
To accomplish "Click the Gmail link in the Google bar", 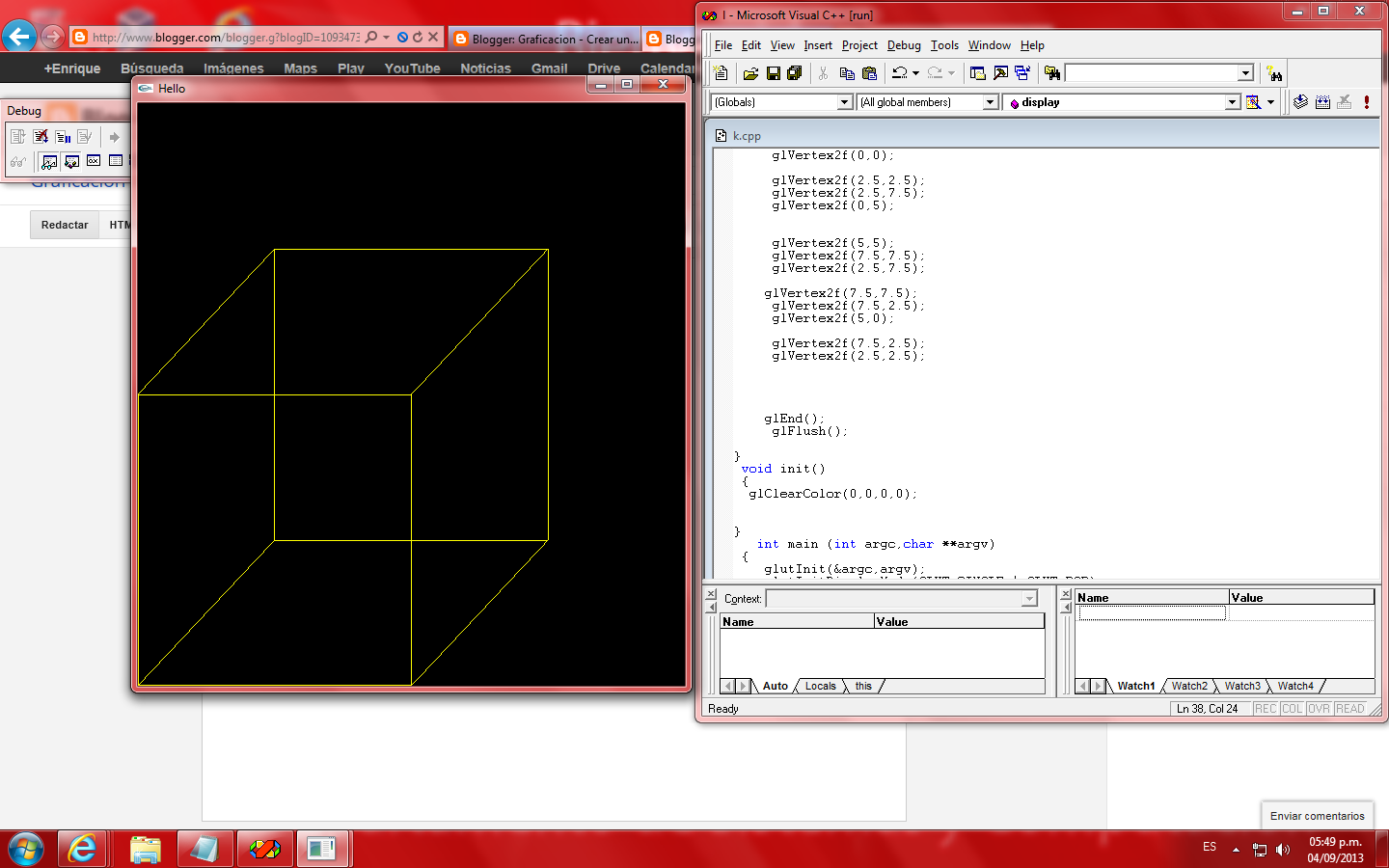I will point(549,68).
